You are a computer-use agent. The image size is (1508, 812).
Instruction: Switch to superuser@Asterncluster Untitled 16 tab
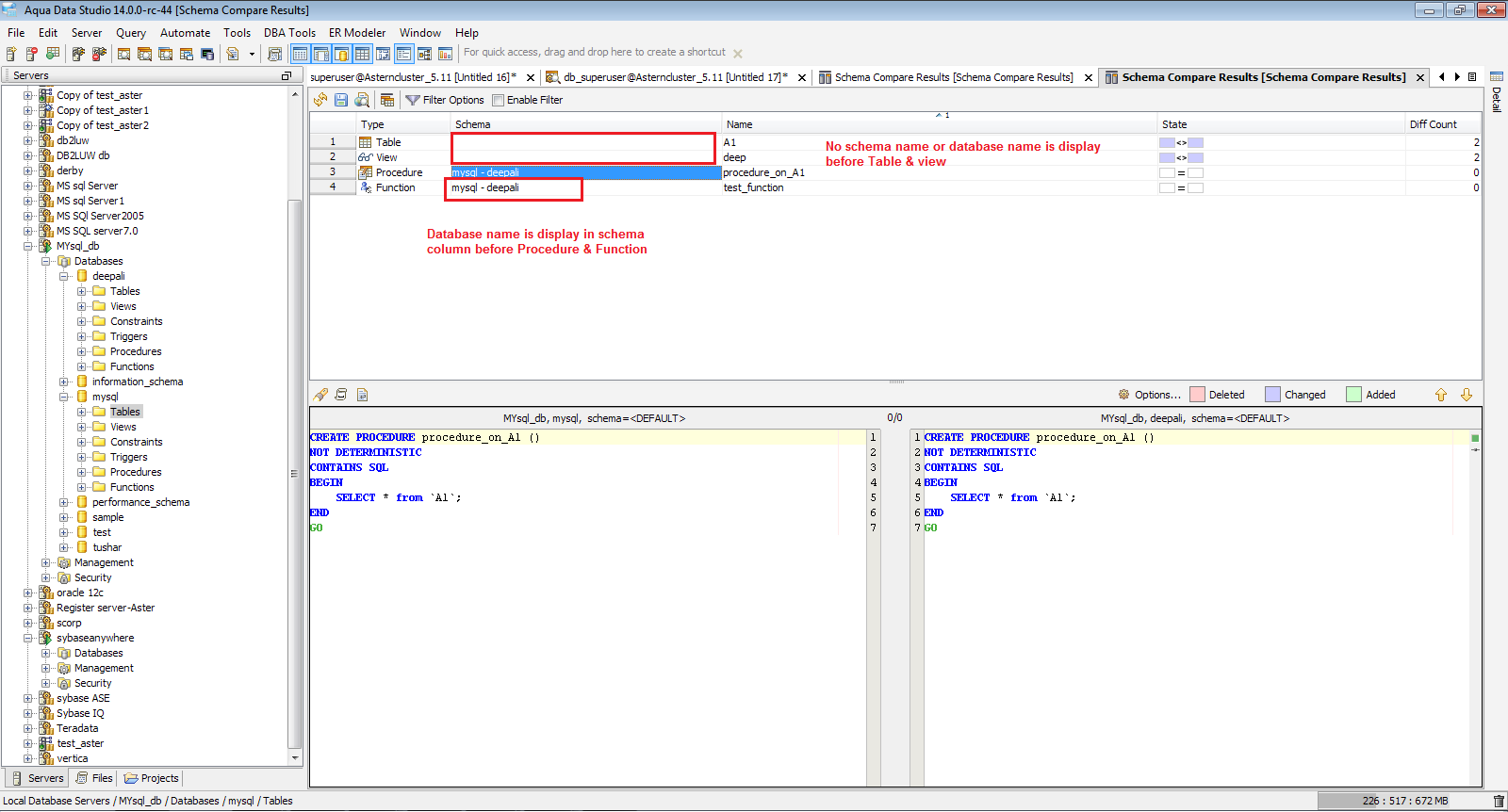click(413, 77)
